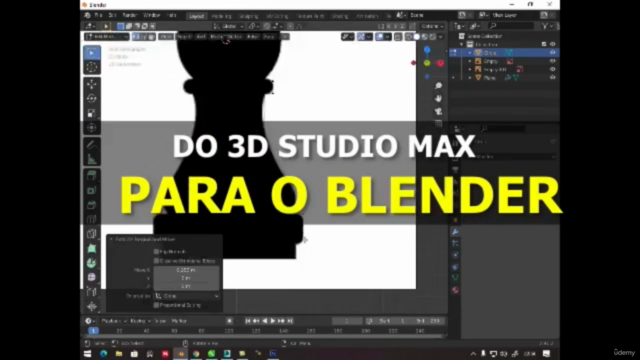
Task: Select the 3D Cursor tool
Action: coord(92,67)
